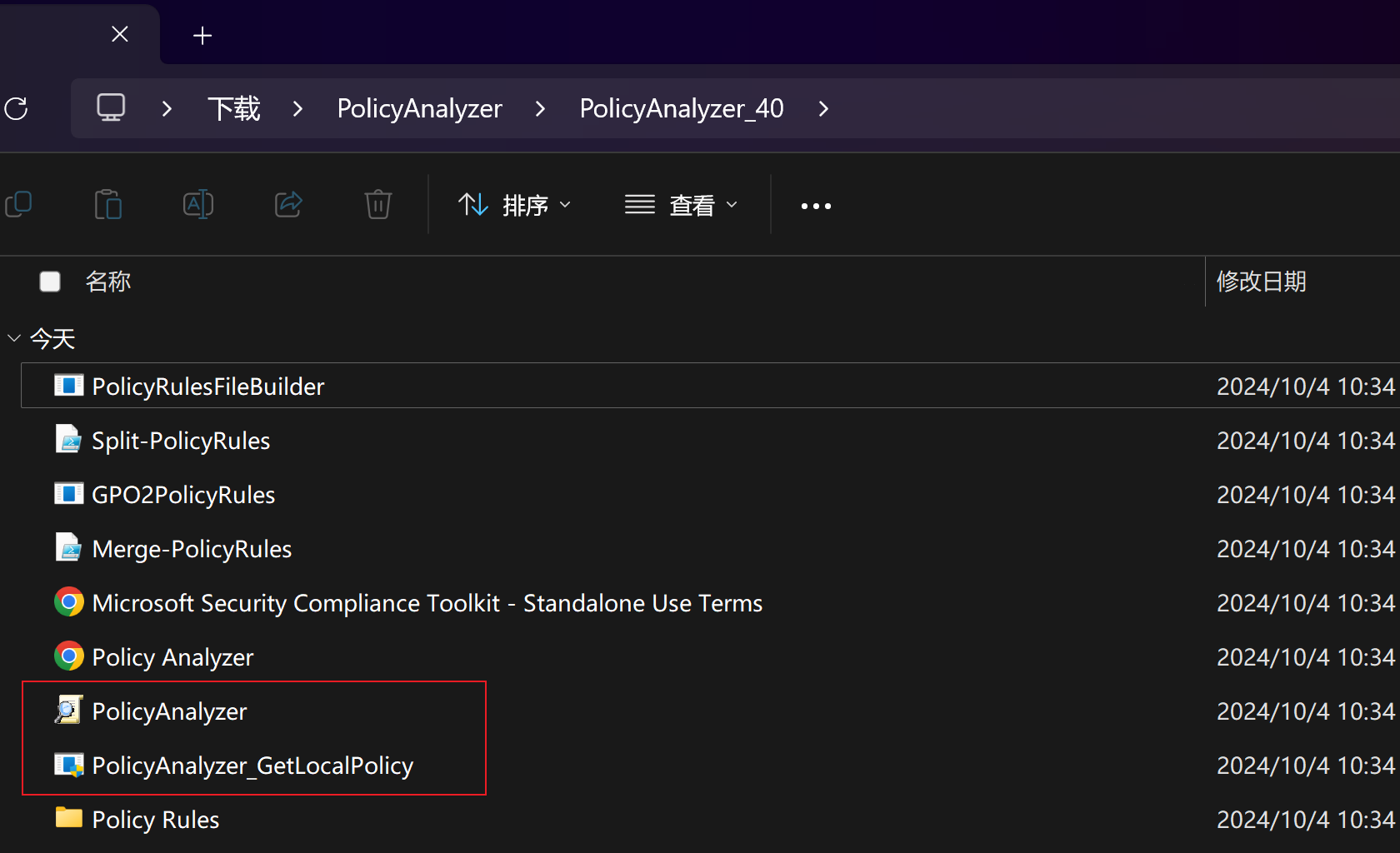This screenshot has height=853, width=1400.
Task: Click the This PC monitor icon in address bar
Action: pos(111,108)
